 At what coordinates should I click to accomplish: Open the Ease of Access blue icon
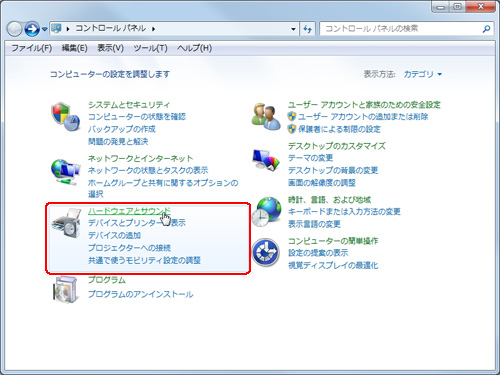[266, 252]
